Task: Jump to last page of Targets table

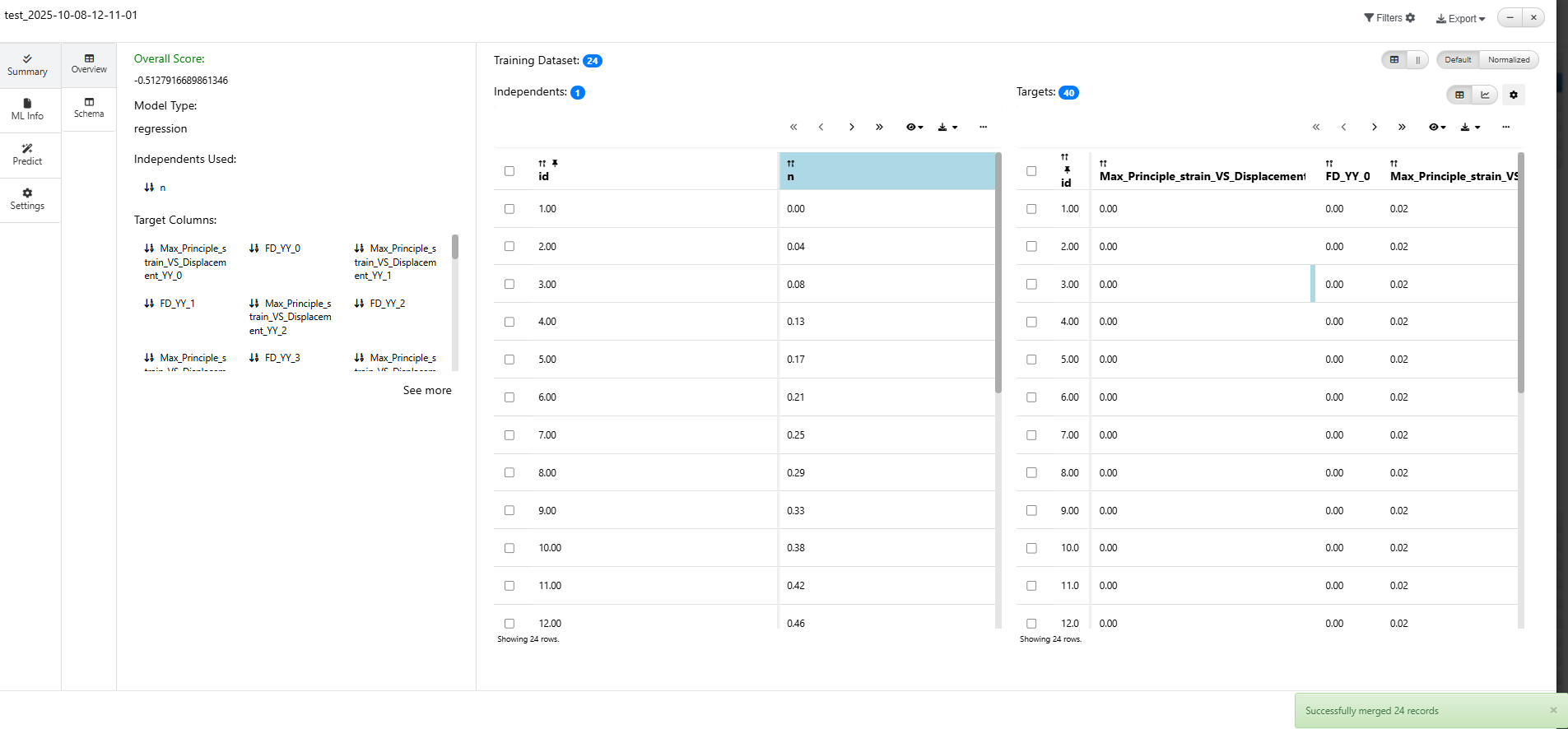Action: (x=1402, y=128)
